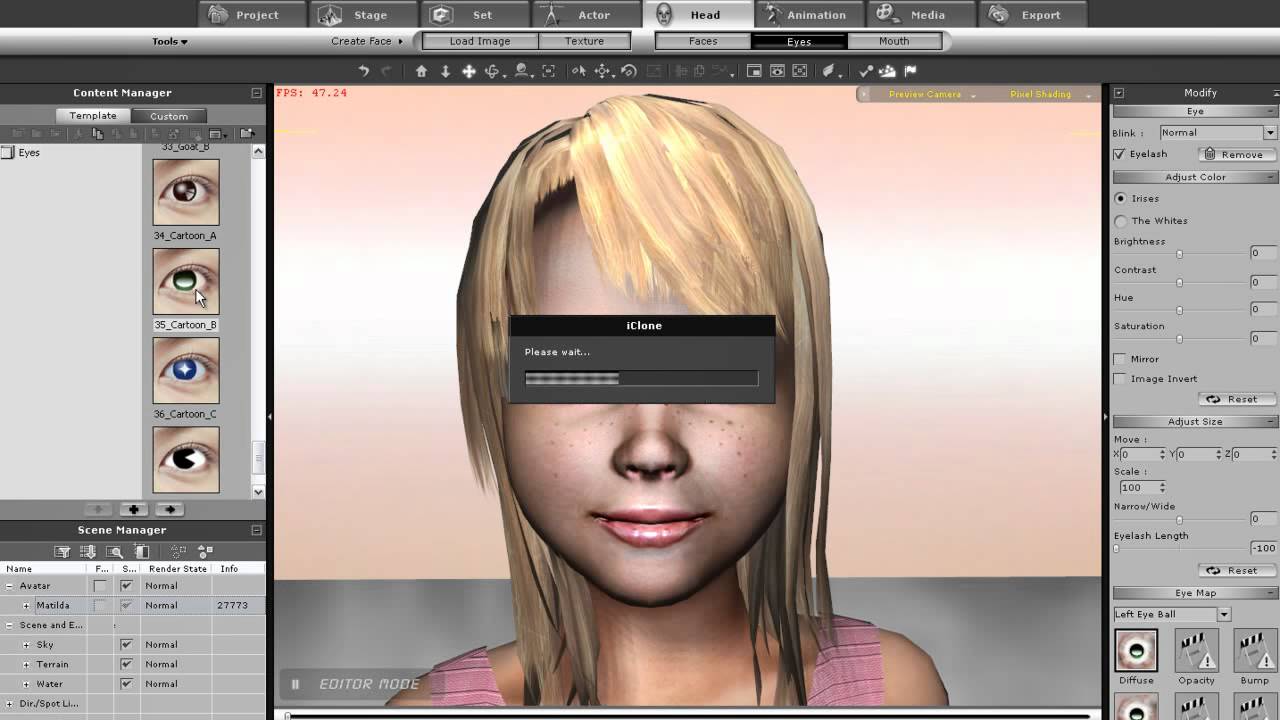Click the Diffuse eye map thumbnail
Screen dimensions: 1280x720
click(x=1136, y=650)
